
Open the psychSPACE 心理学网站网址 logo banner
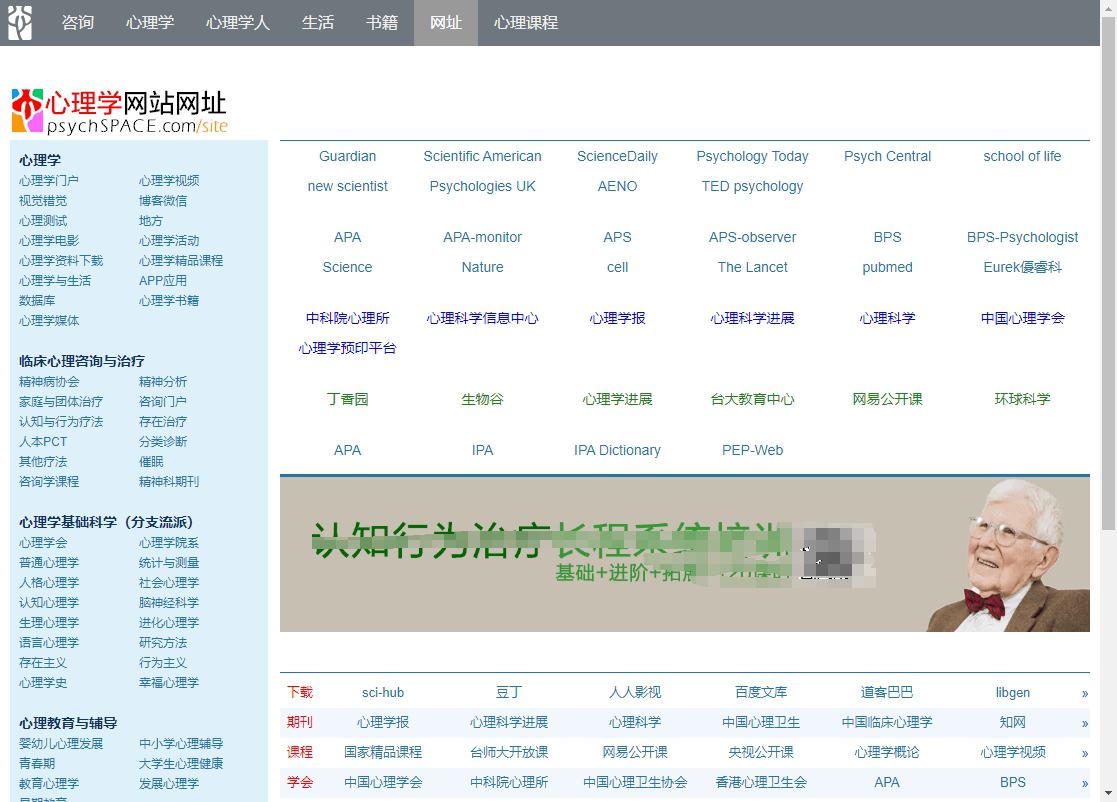tap(119, 111)
